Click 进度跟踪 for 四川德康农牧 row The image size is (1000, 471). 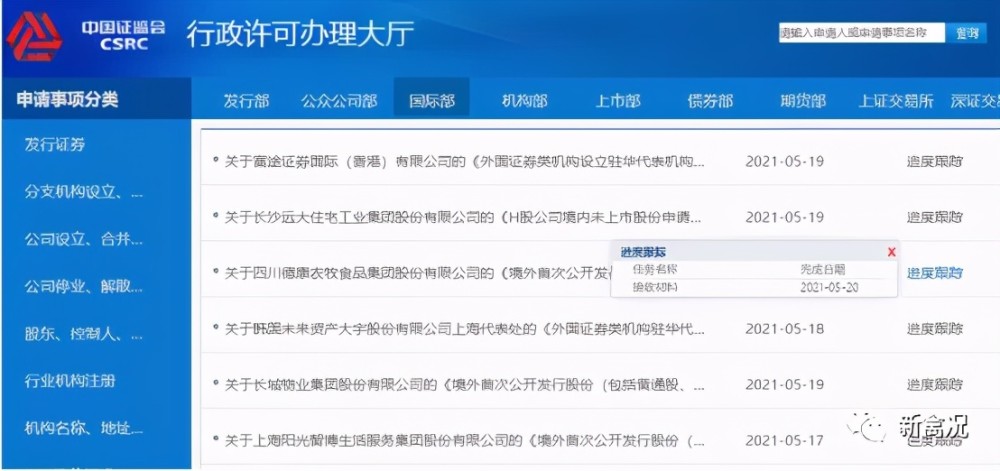[934, 273]
